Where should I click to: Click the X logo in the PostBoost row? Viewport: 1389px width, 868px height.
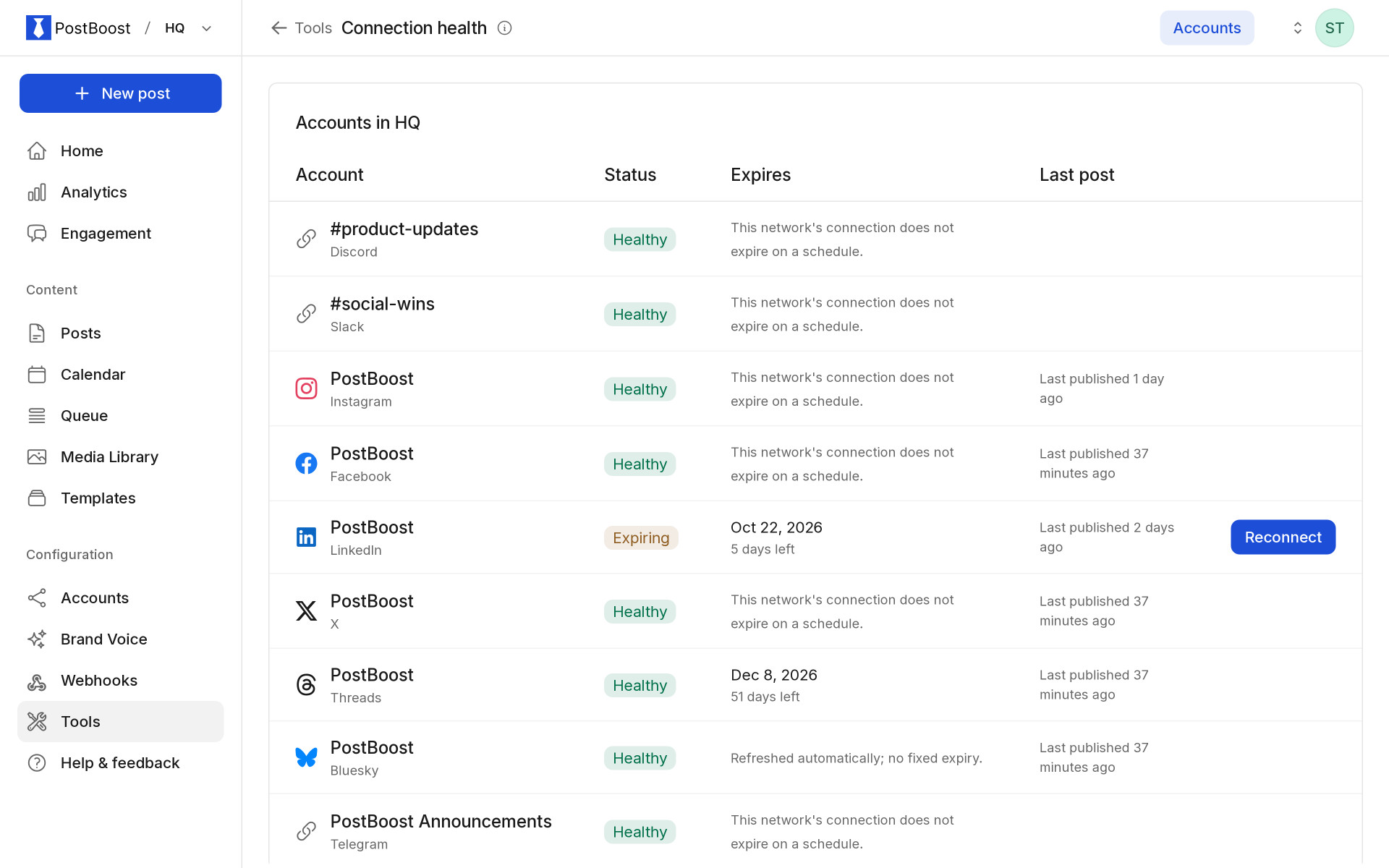pyautogui.click(x=306, y=610)
